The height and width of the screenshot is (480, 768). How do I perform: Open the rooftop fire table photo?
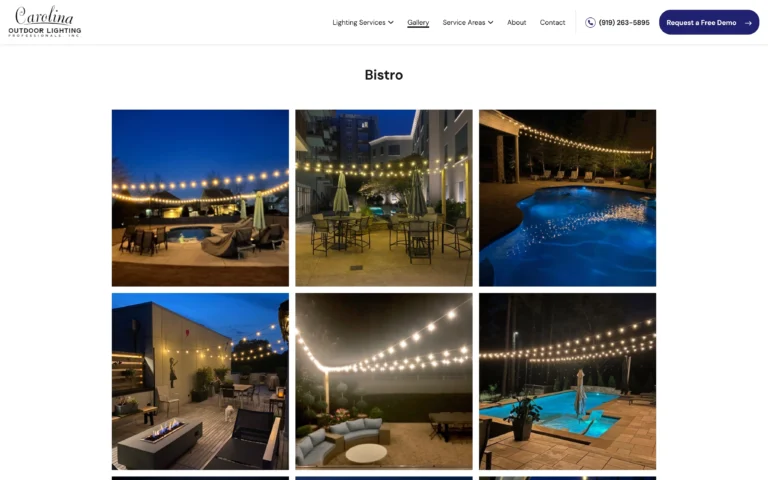point(200,382)
